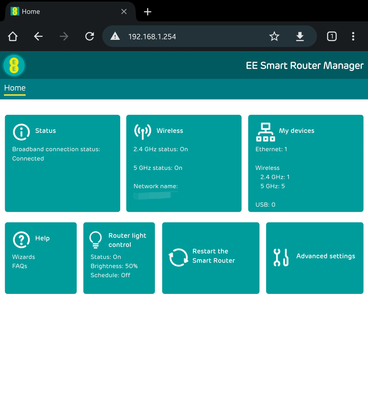Image resolution: width=368 pixels, height=400 pixels.
Task: Click '2.4 GHz status: On' text
Action: 161,149
